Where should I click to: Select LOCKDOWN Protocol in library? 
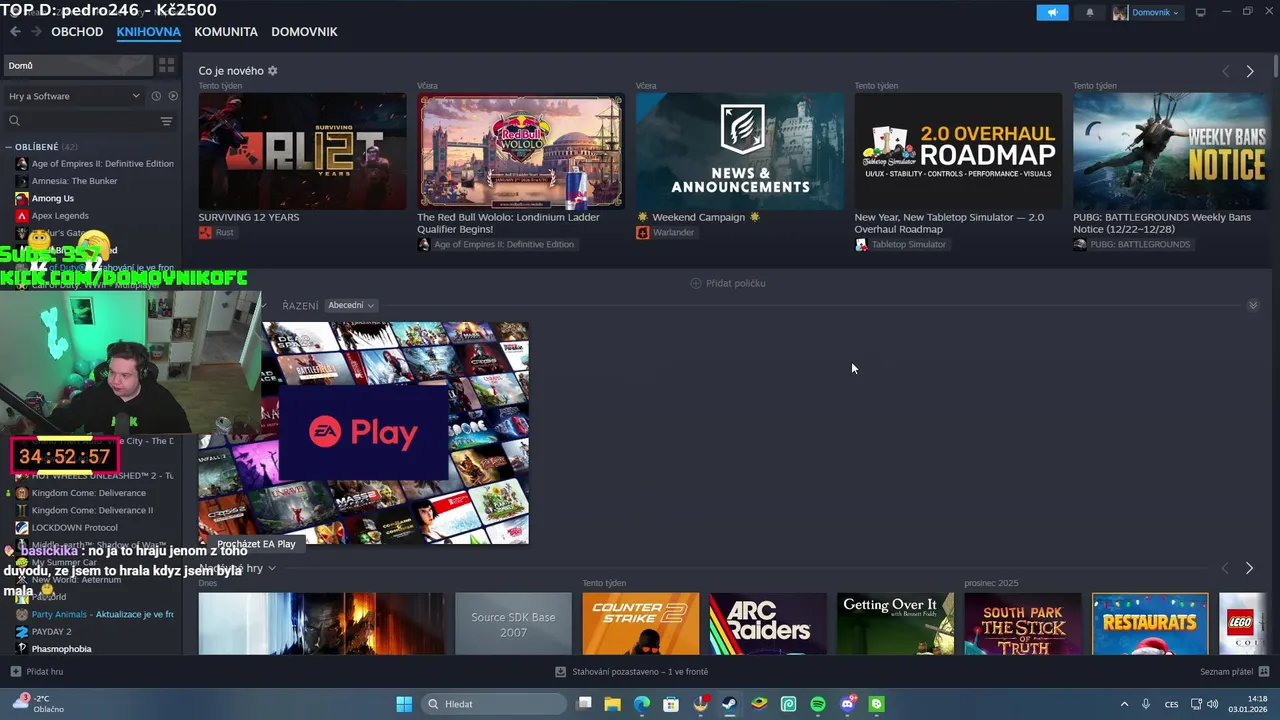point(66,527)
